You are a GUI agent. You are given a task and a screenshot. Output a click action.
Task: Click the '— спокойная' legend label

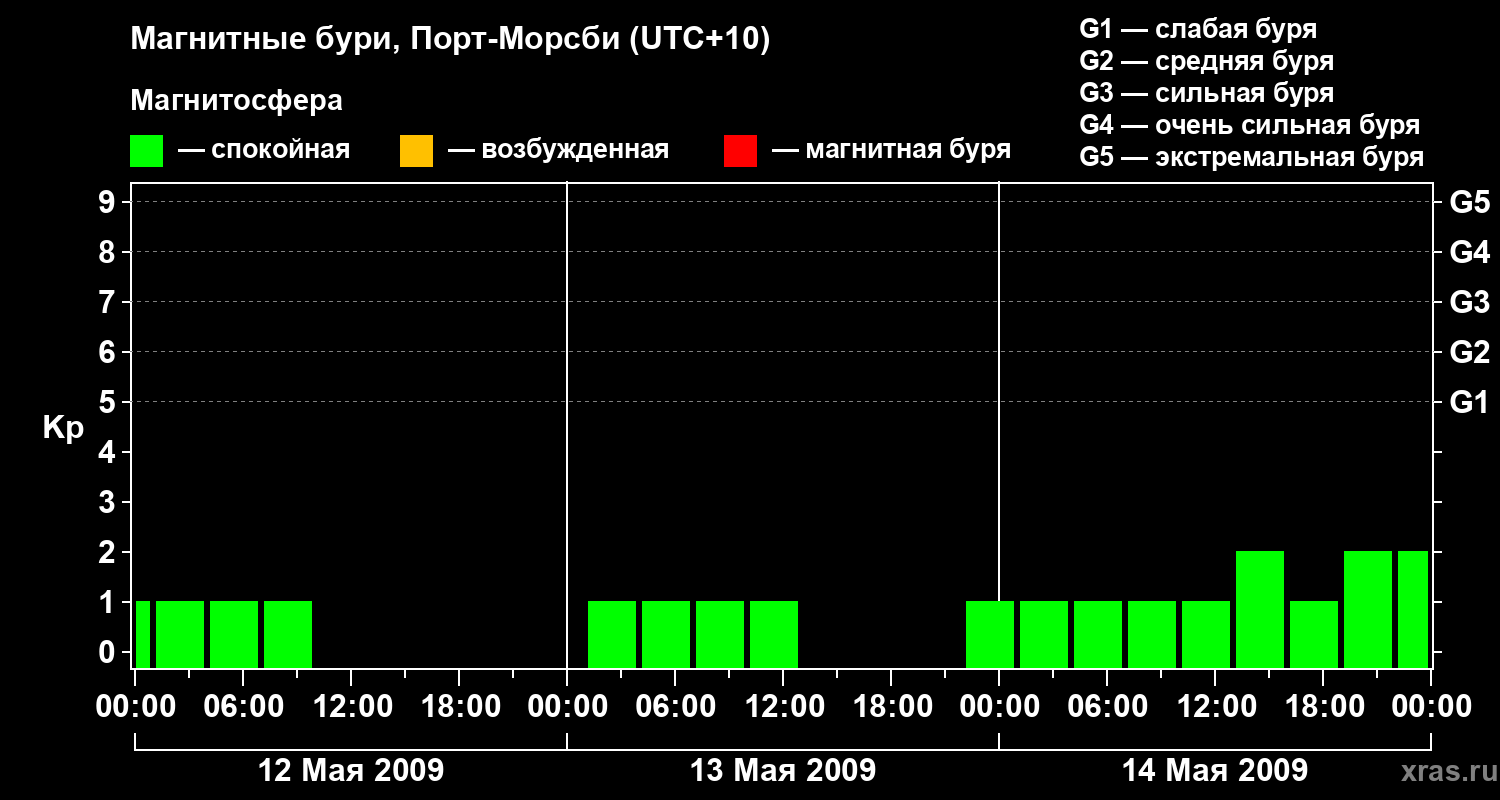(264, 150)
